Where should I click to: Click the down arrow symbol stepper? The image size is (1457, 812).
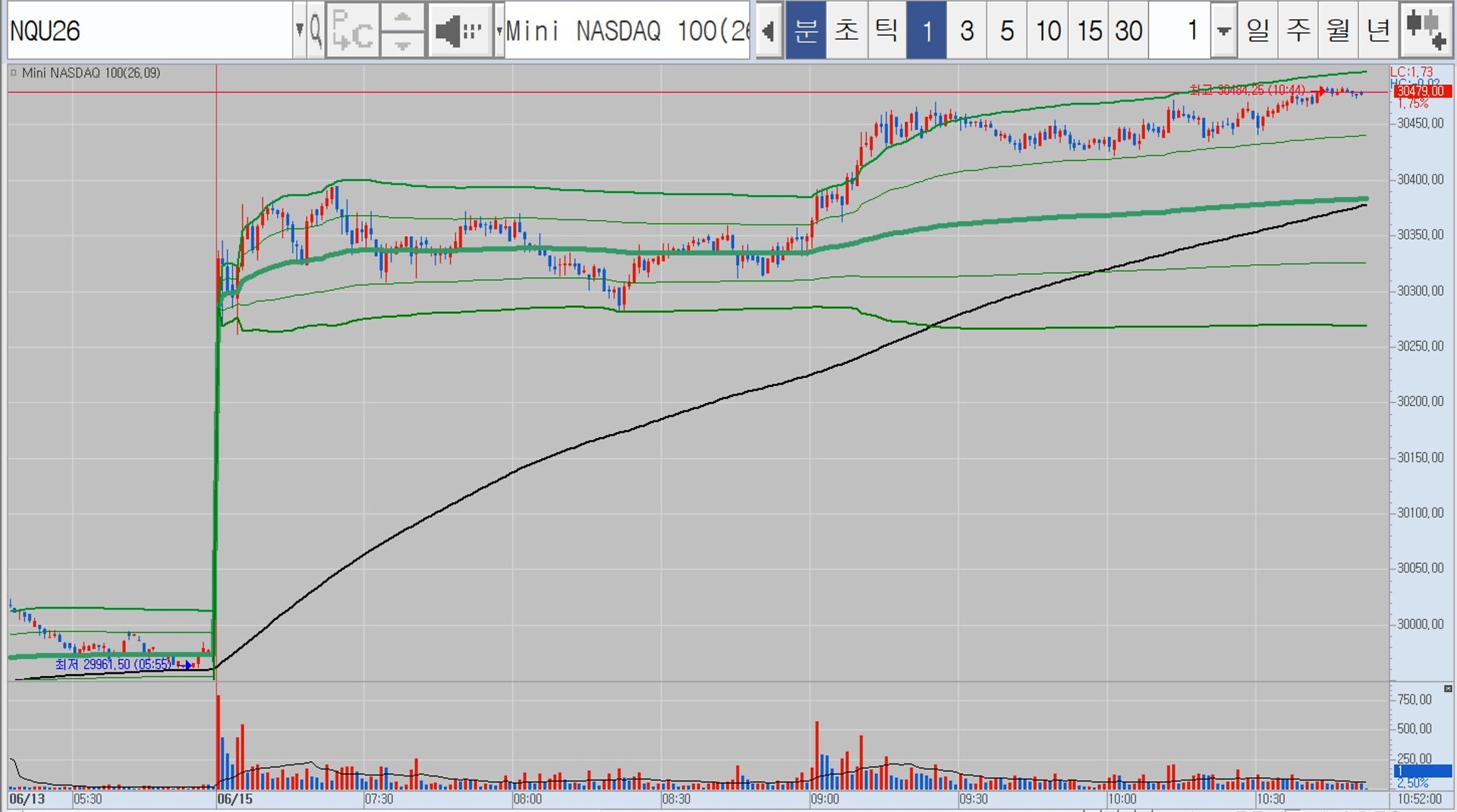pyautogui.click(x=402, y=44)
